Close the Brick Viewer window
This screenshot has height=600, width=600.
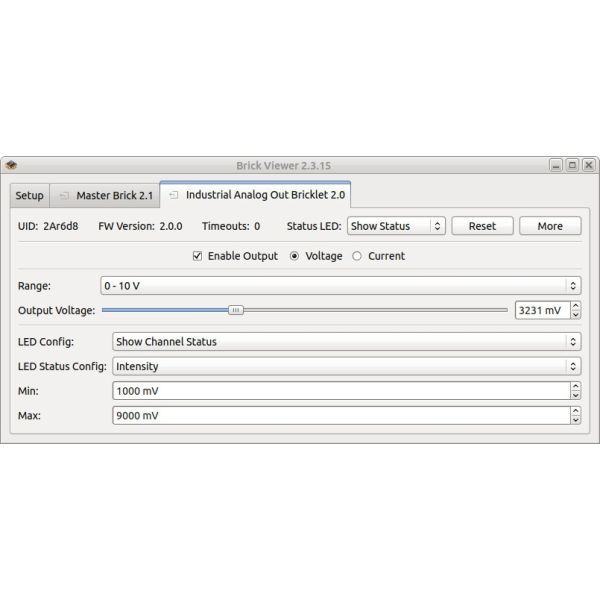pyautogui.click(x=589, y=165)
